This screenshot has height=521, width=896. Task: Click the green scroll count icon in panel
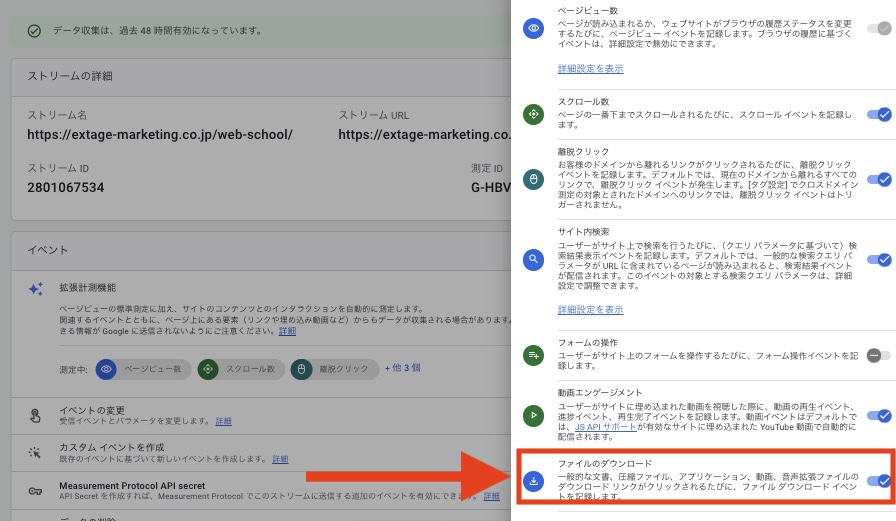tap(533, 114)
